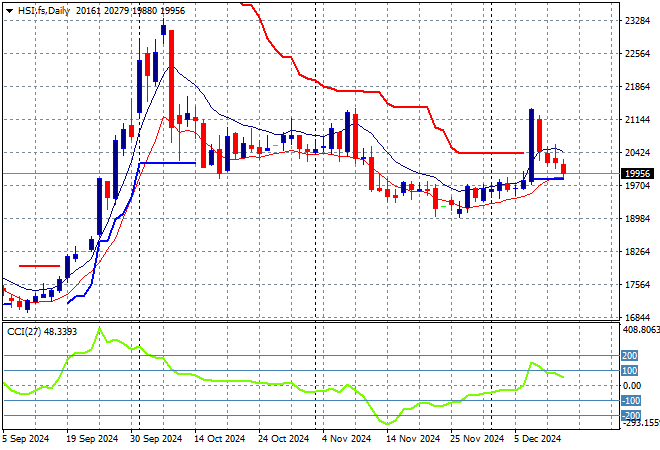Select the 14 Oct 2024 date label
The height and width of the screenshot is (450, 660).
pyautogui.click(x=220, y=438)
